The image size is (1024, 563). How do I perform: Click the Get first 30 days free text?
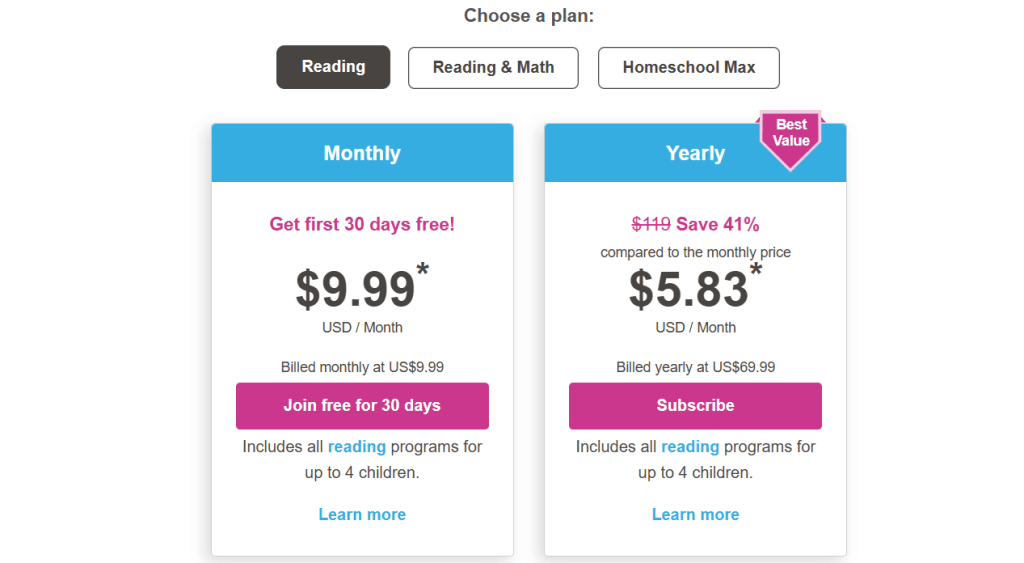[362, 224]
